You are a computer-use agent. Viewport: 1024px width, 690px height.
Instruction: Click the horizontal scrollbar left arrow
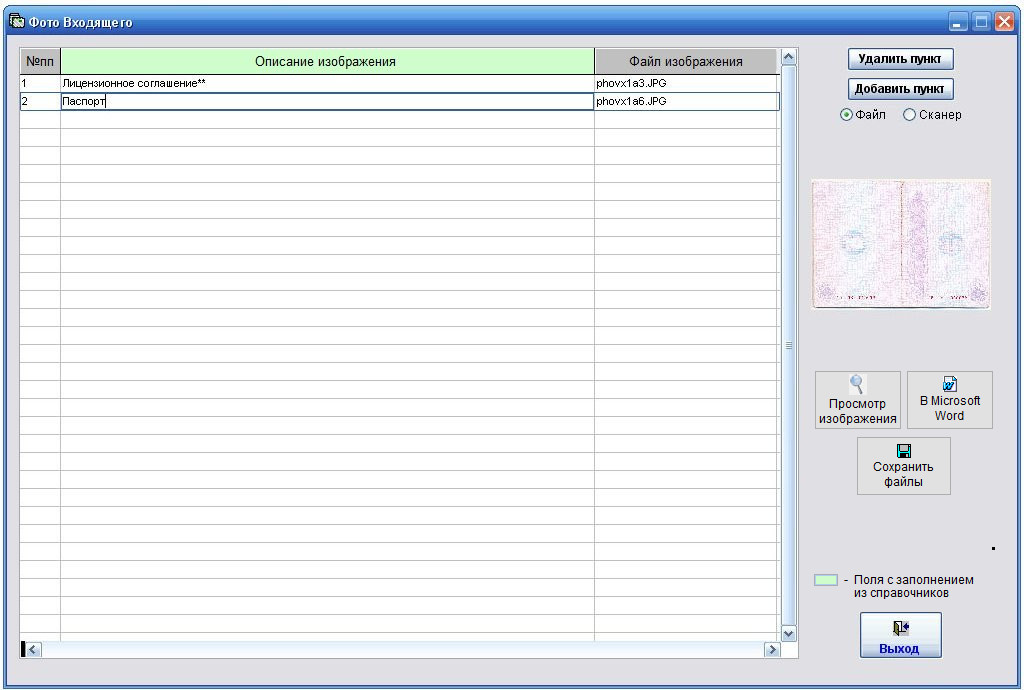(x=33, y=650)
